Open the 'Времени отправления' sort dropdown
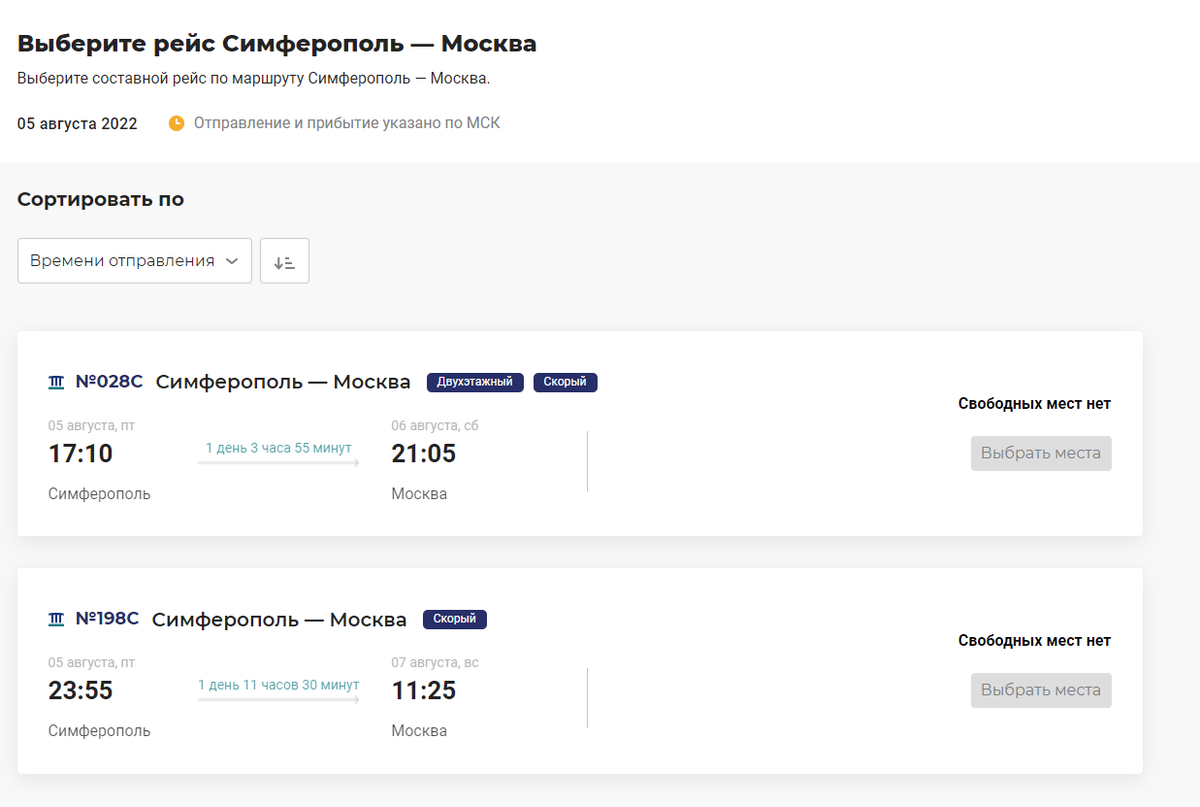This screenshot has height=807, width=1200. [x=134, y=261]
